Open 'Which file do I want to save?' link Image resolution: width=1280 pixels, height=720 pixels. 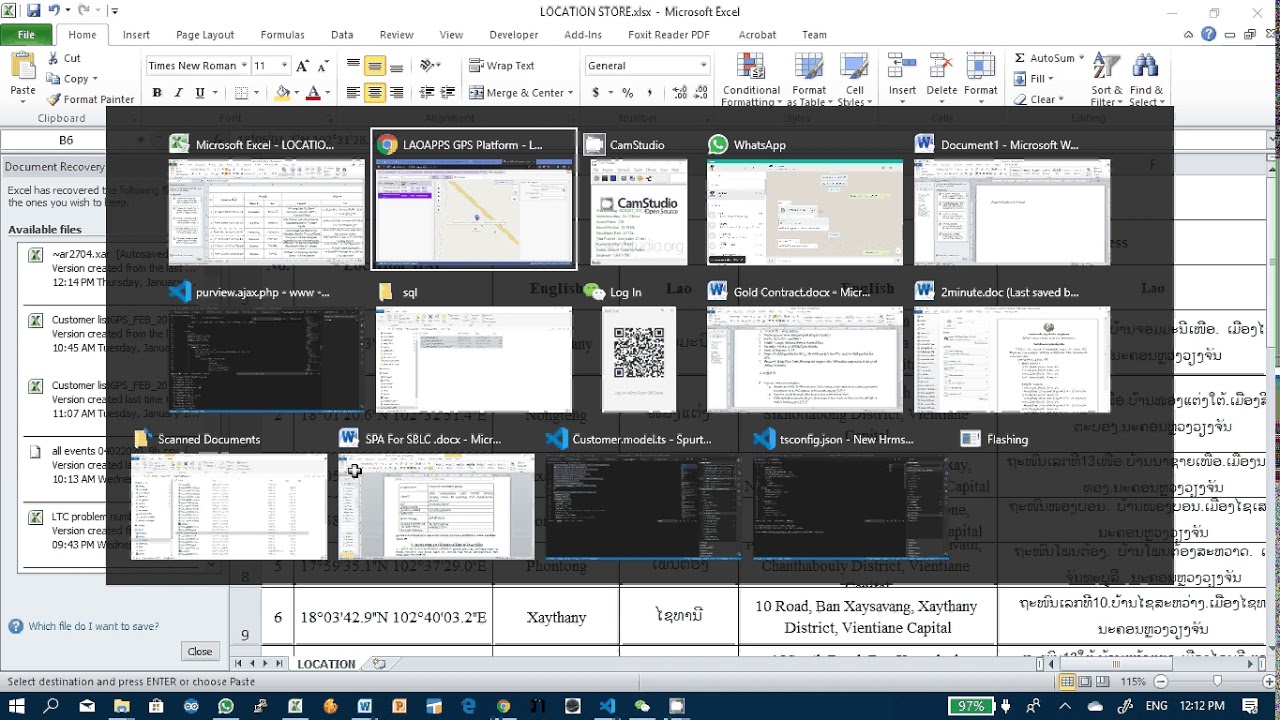pyautogui.click(x=93, y=627)
